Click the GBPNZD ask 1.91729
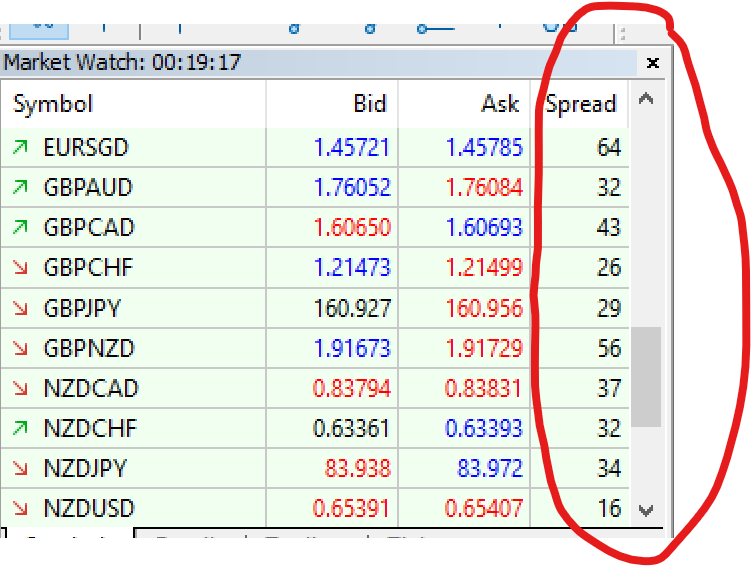 [484, 349]
